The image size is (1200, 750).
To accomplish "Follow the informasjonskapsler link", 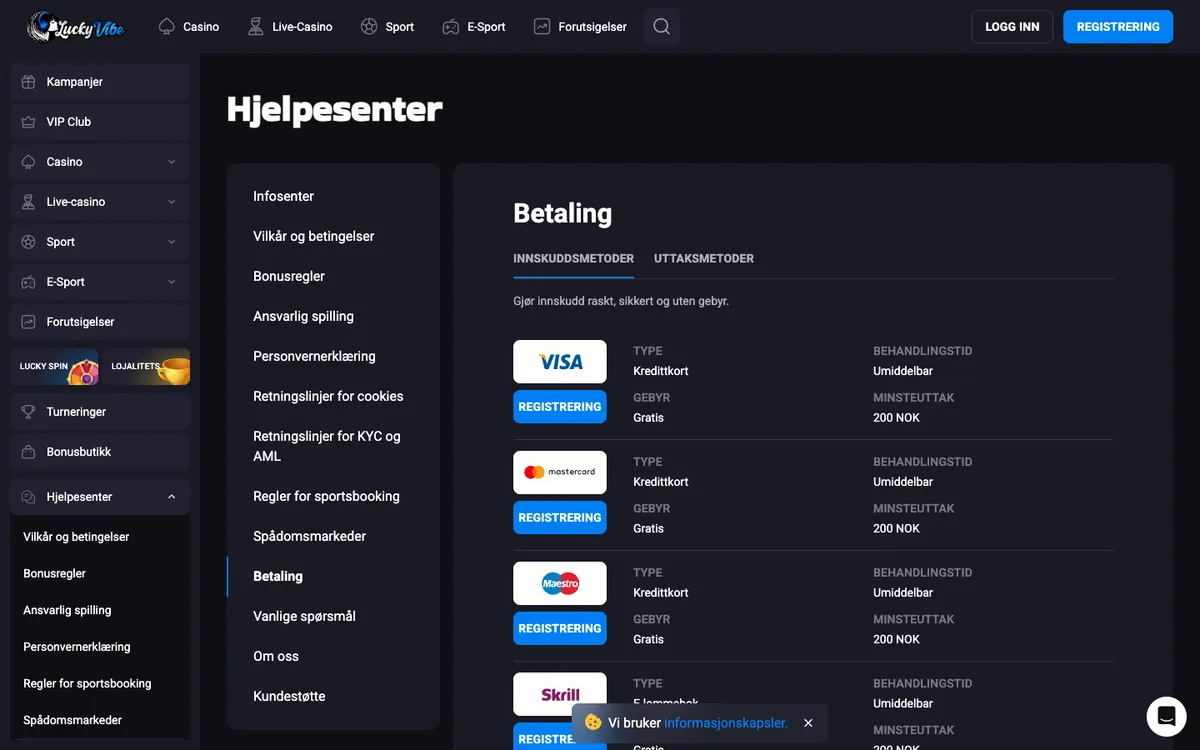I will 726,723.
